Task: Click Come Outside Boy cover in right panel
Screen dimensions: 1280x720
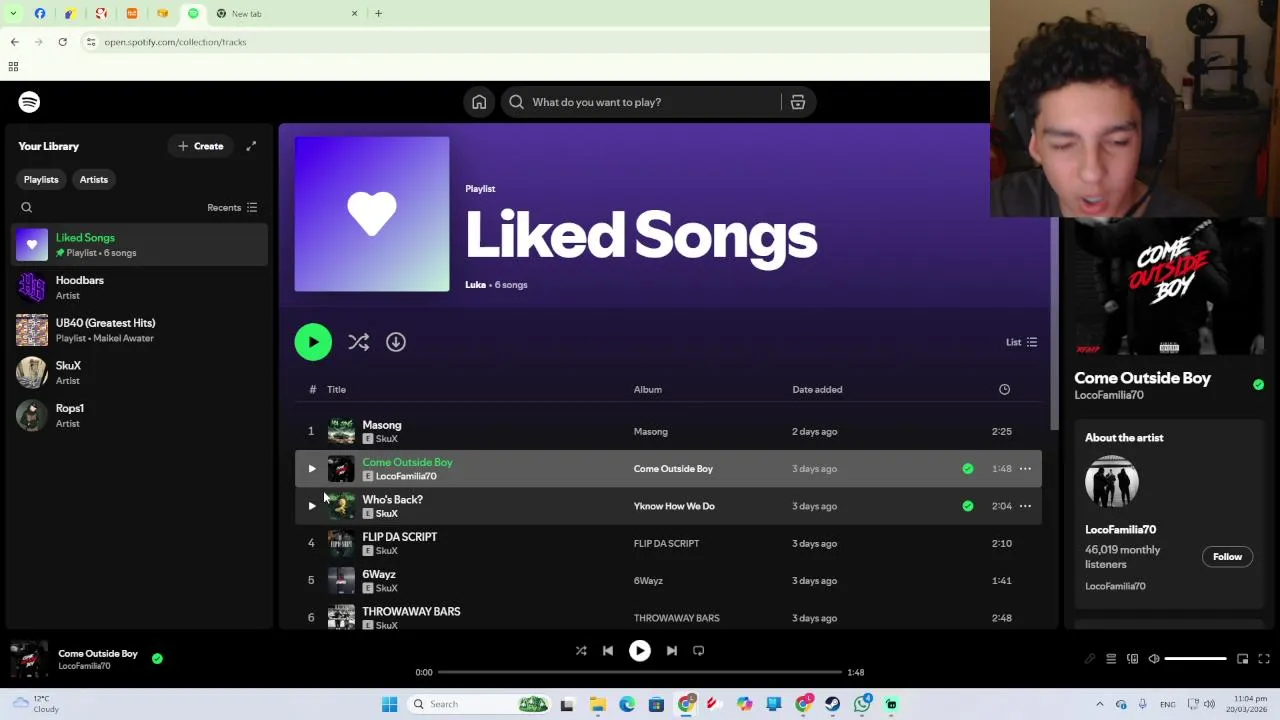Action: point(1169,287)
